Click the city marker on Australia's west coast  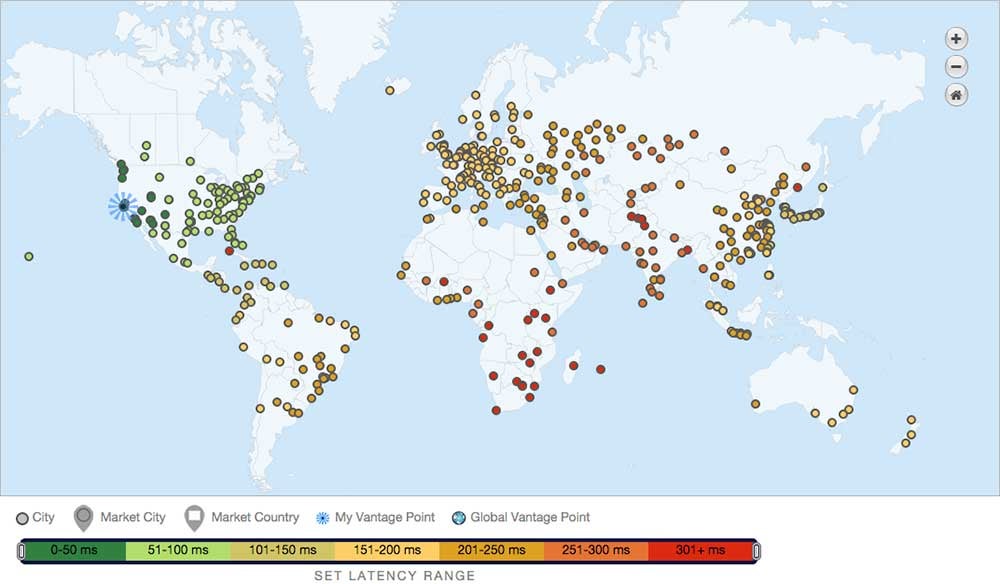[x=755, y=404]
